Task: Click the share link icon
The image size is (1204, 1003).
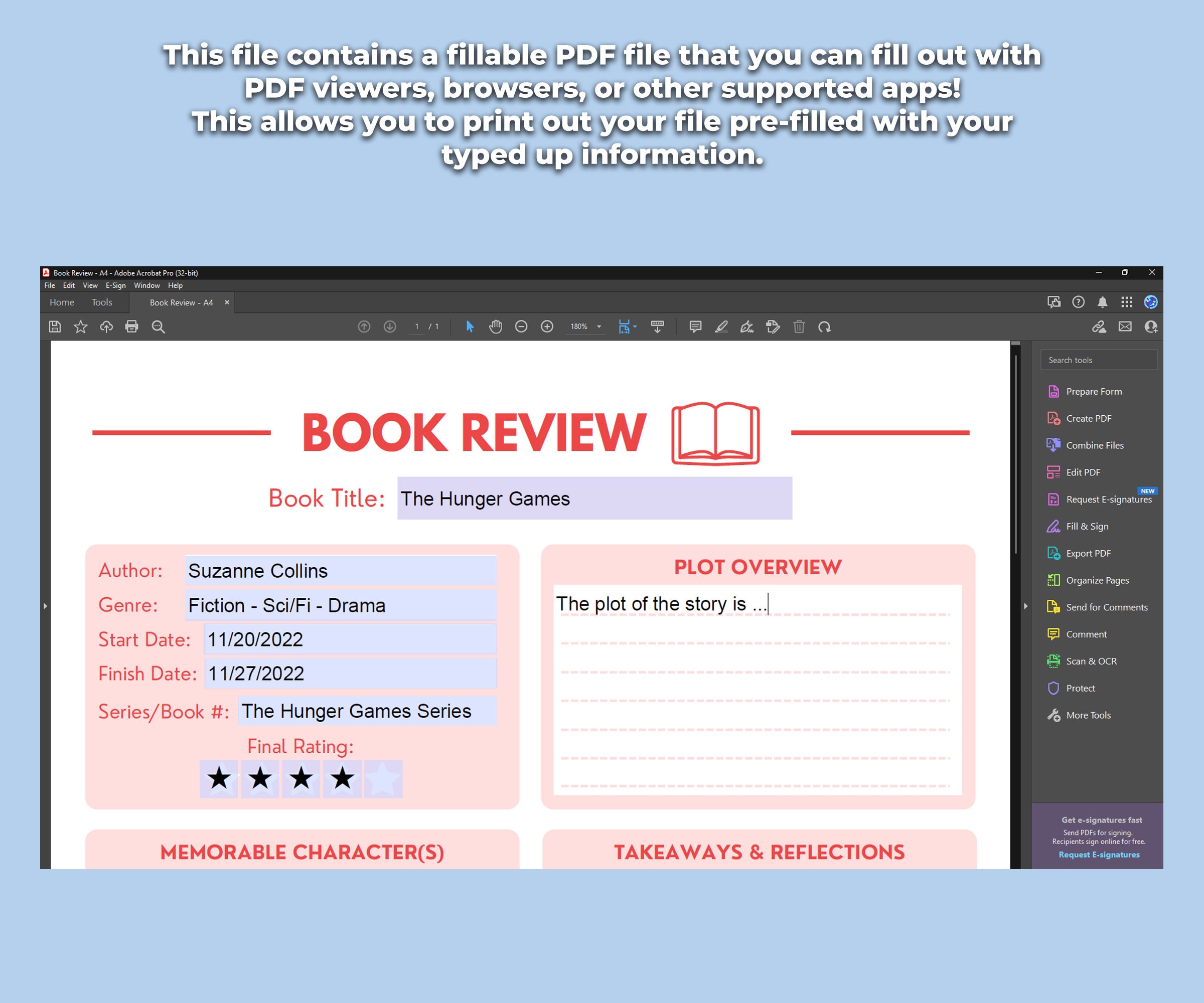Action: pyautogui.click(x=1099, y=326)
